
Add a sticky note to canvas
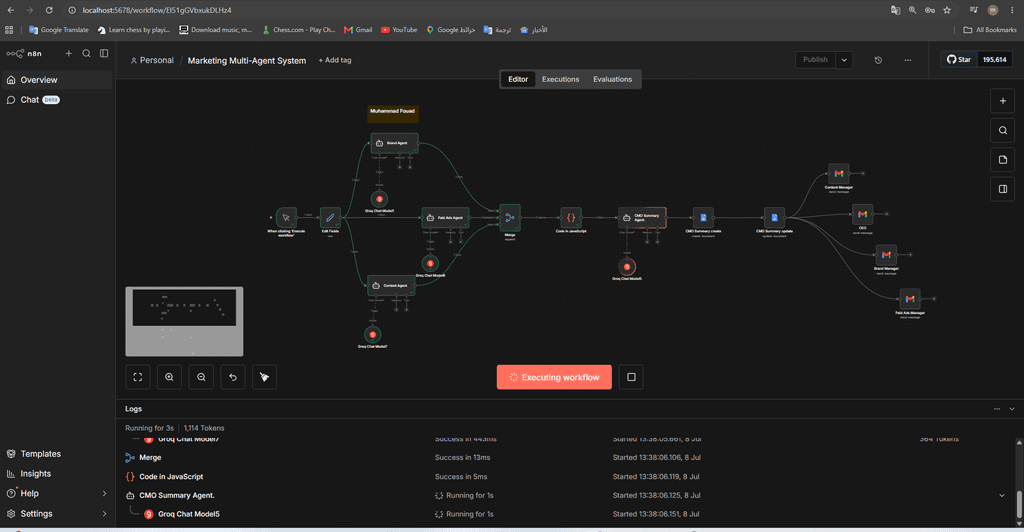tap(1002, 160)
